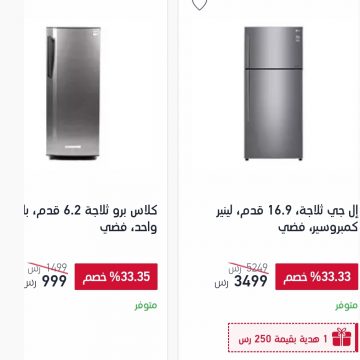The height and width of the screenshot is (360, 360).
Task: Click the 3499 sale price
Action: point(251,282)
